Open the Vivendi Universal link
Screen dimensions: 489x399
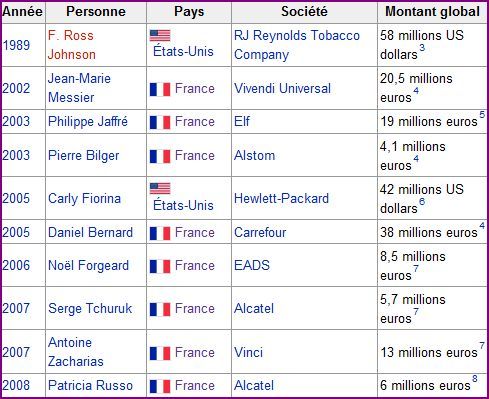point(282,88)
